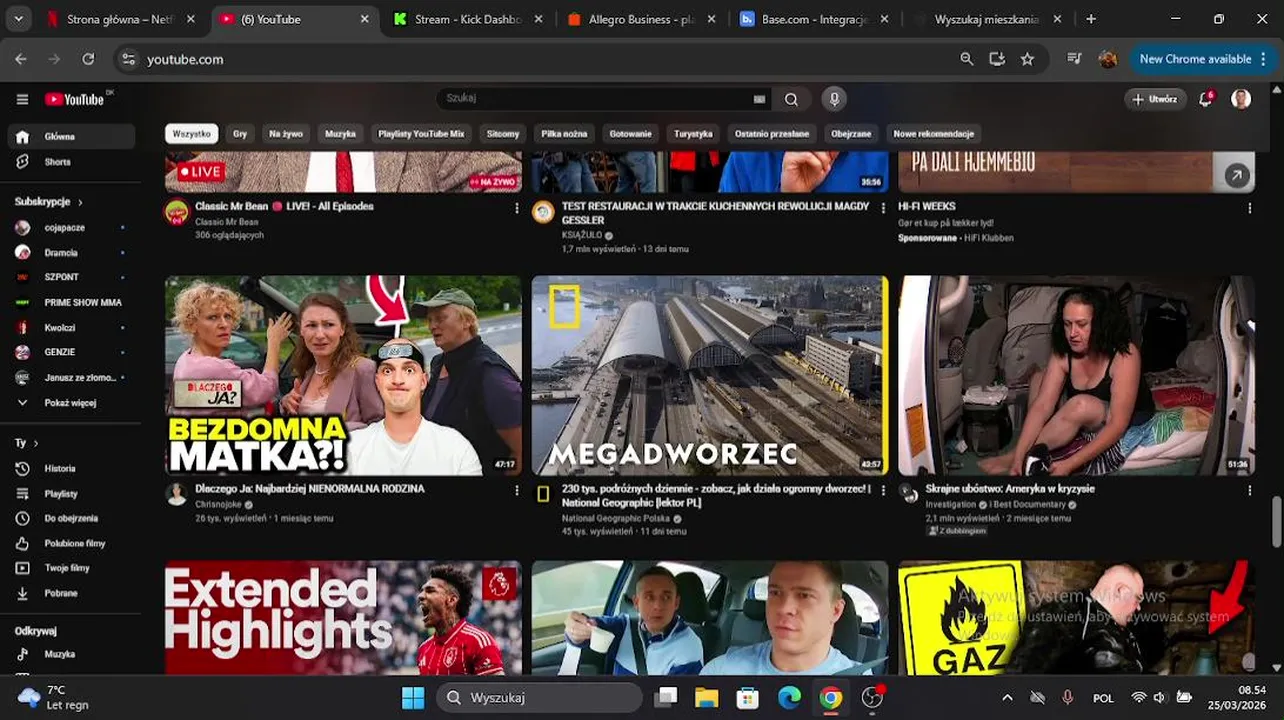1284x720 pixels.
Task: Open the account avatar menu
Action: (1241, 99)
